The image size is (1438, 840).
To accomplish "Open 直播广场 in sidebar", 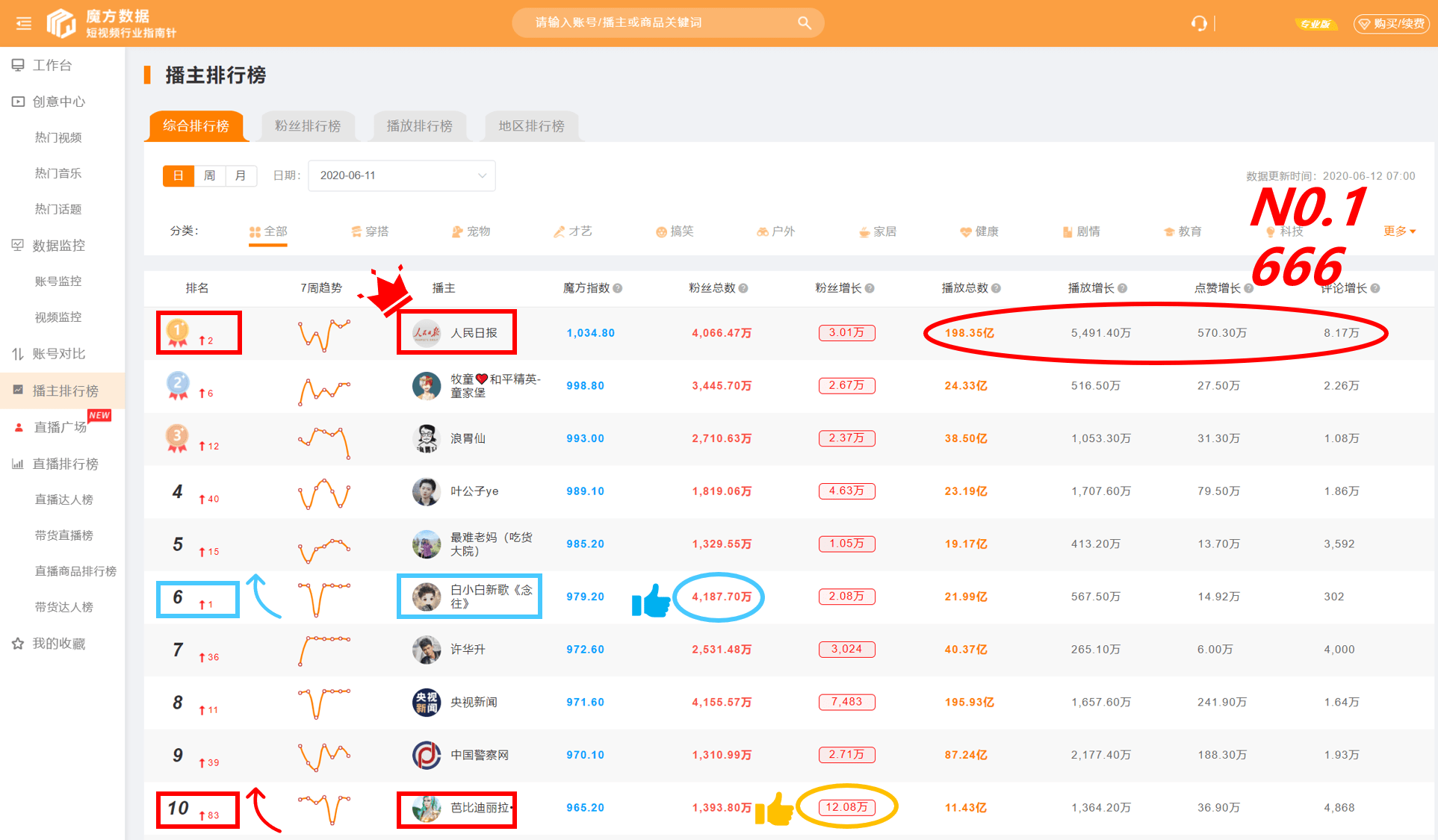I will (x=60, y=427).
